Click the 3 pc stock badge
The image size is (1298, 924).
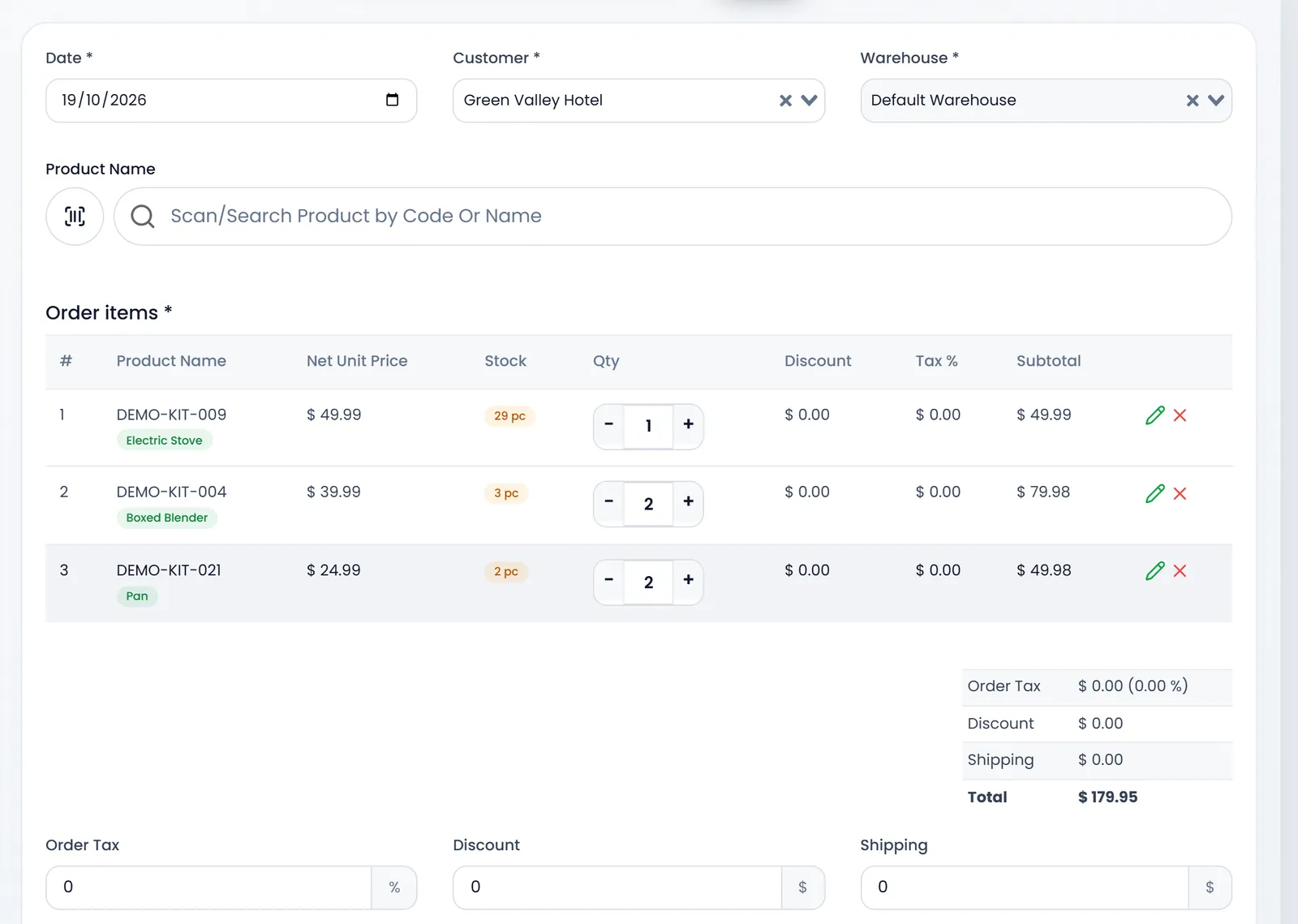pyautogui.click(x=506, y=493)
